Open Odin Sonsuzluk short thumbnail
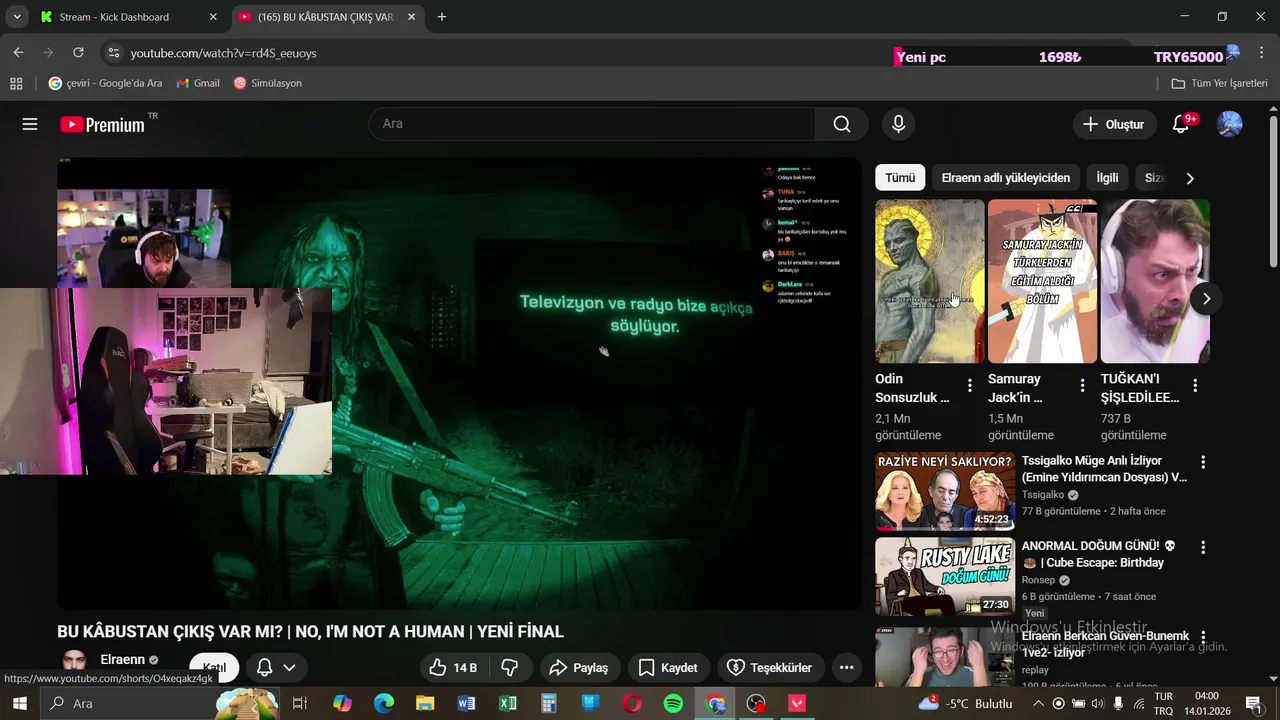Screen dimensions: 1280x720 click(x=930, y=281)
